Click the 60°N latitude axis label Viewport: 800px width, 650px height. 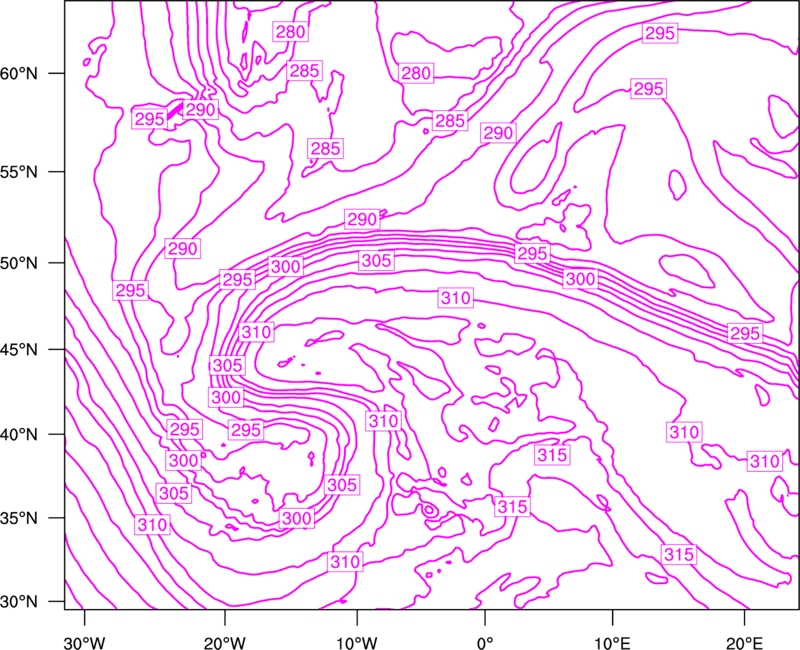coord(19,74)
